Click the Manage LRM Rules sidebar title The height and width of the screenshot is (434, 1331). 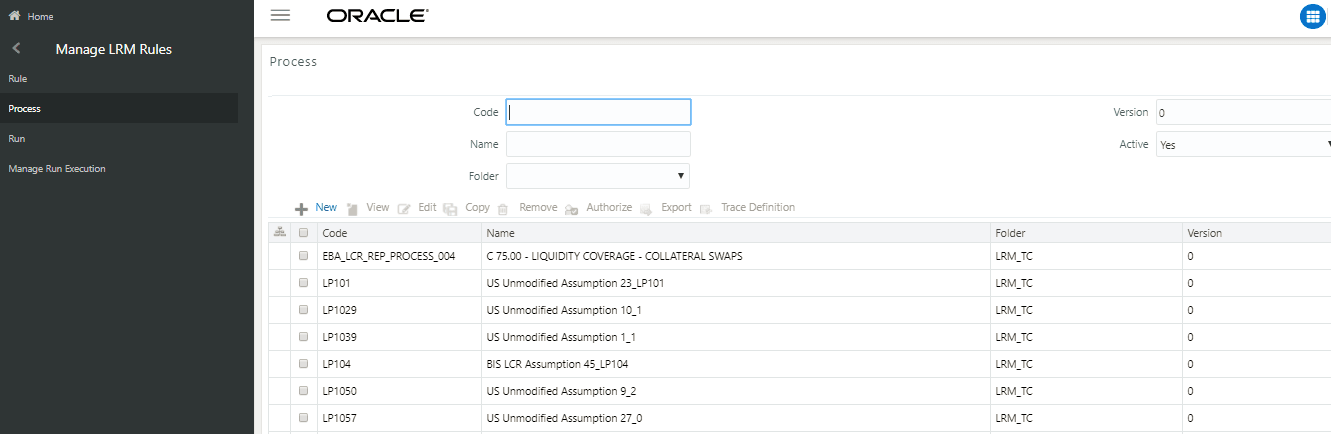tap(114, 48)
